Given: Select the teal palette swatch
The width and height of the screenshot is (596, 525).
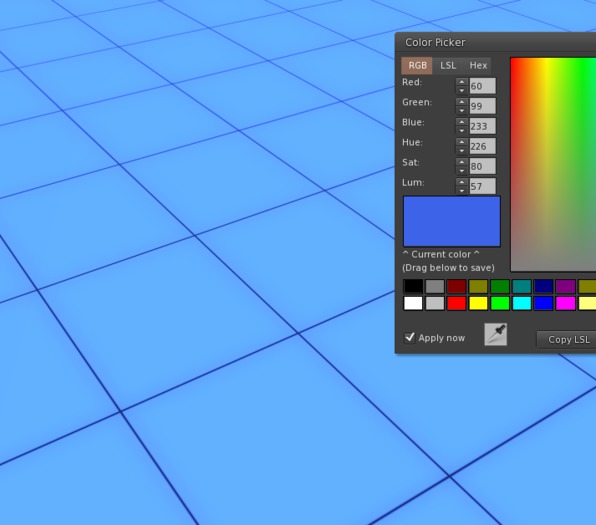Looking at the screenshot, I should pyautogui.click(x=522, y=286).
